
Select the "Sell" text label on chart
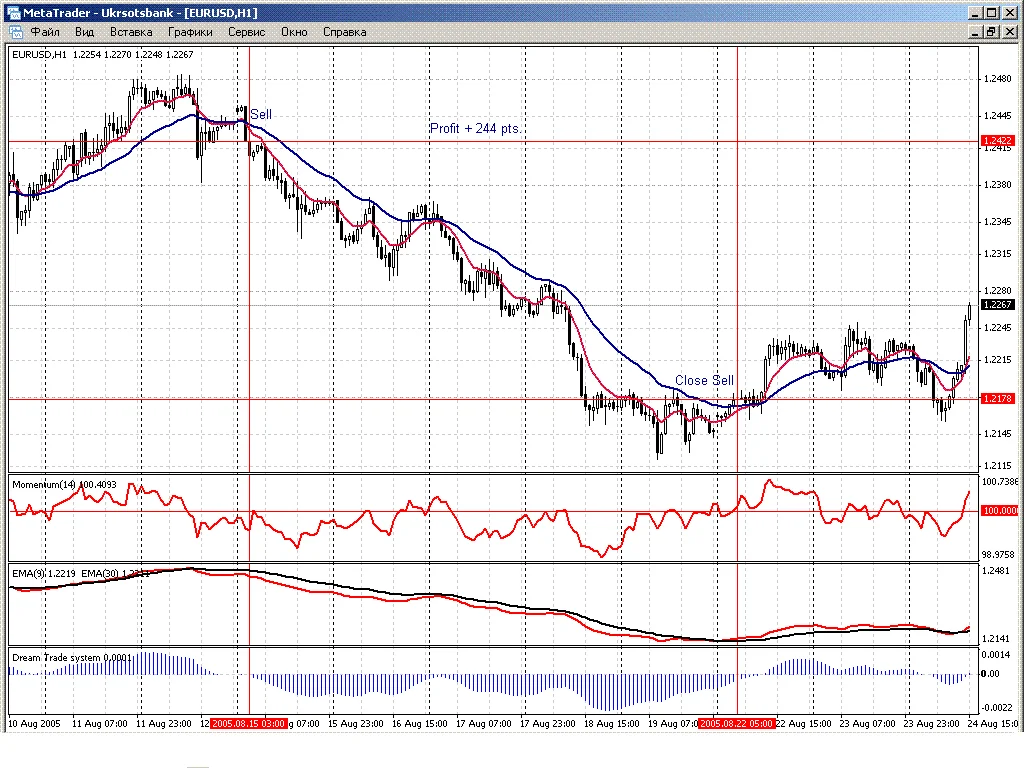[x=261, y=115]
